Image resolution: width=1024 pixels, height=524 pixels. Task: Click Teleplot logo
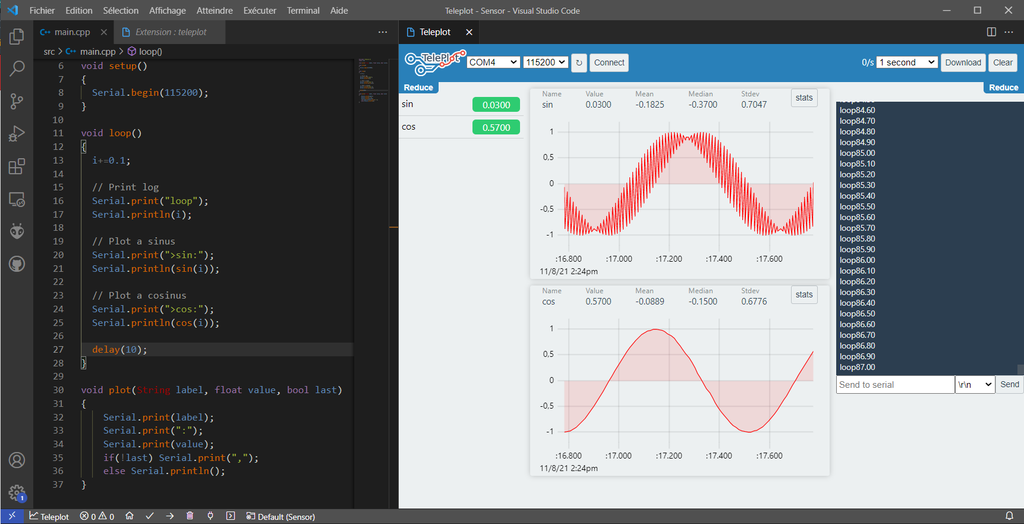[436, 61]
